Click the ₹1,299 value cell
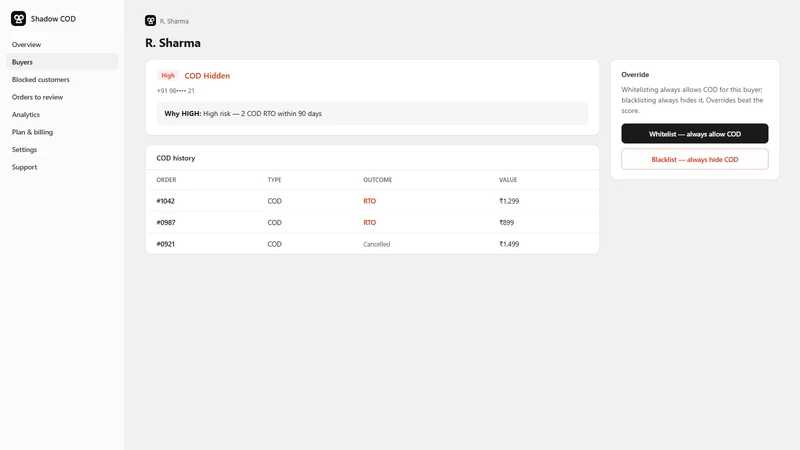 click(509, 201)
